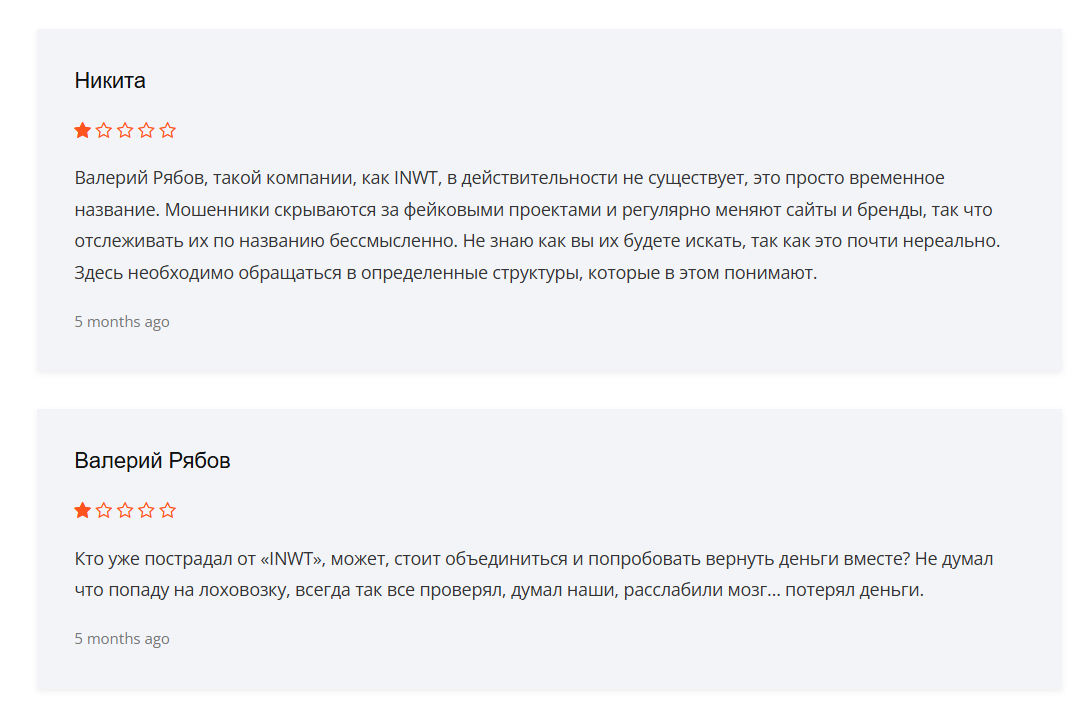Click the fourth star under Валерий Рябов
1090x713 pixels.
(x=146, y=510)
